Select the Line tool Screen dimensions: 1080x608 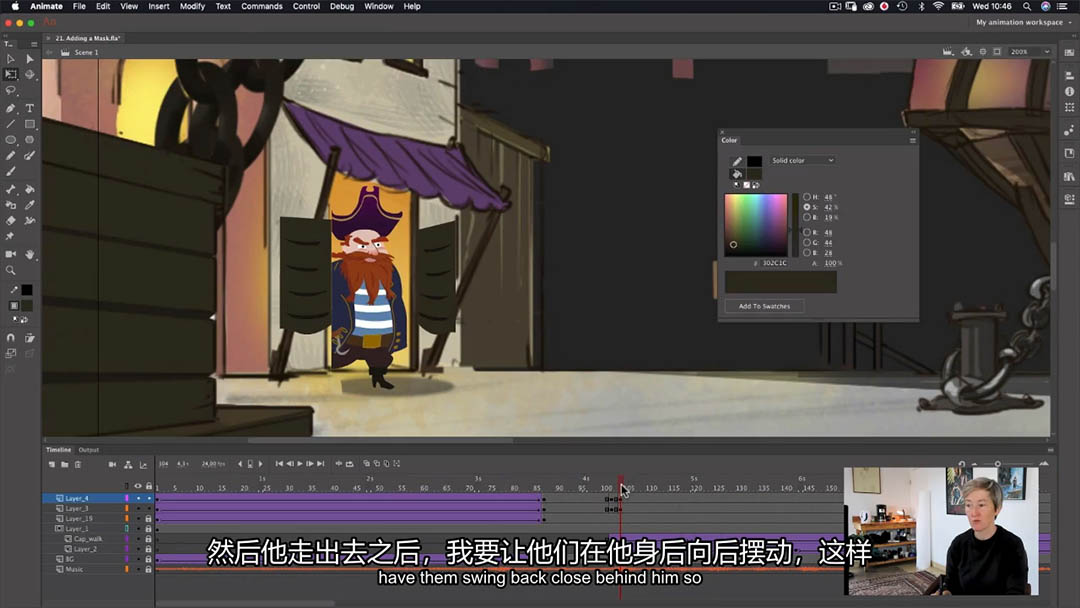tap(10, 124)
